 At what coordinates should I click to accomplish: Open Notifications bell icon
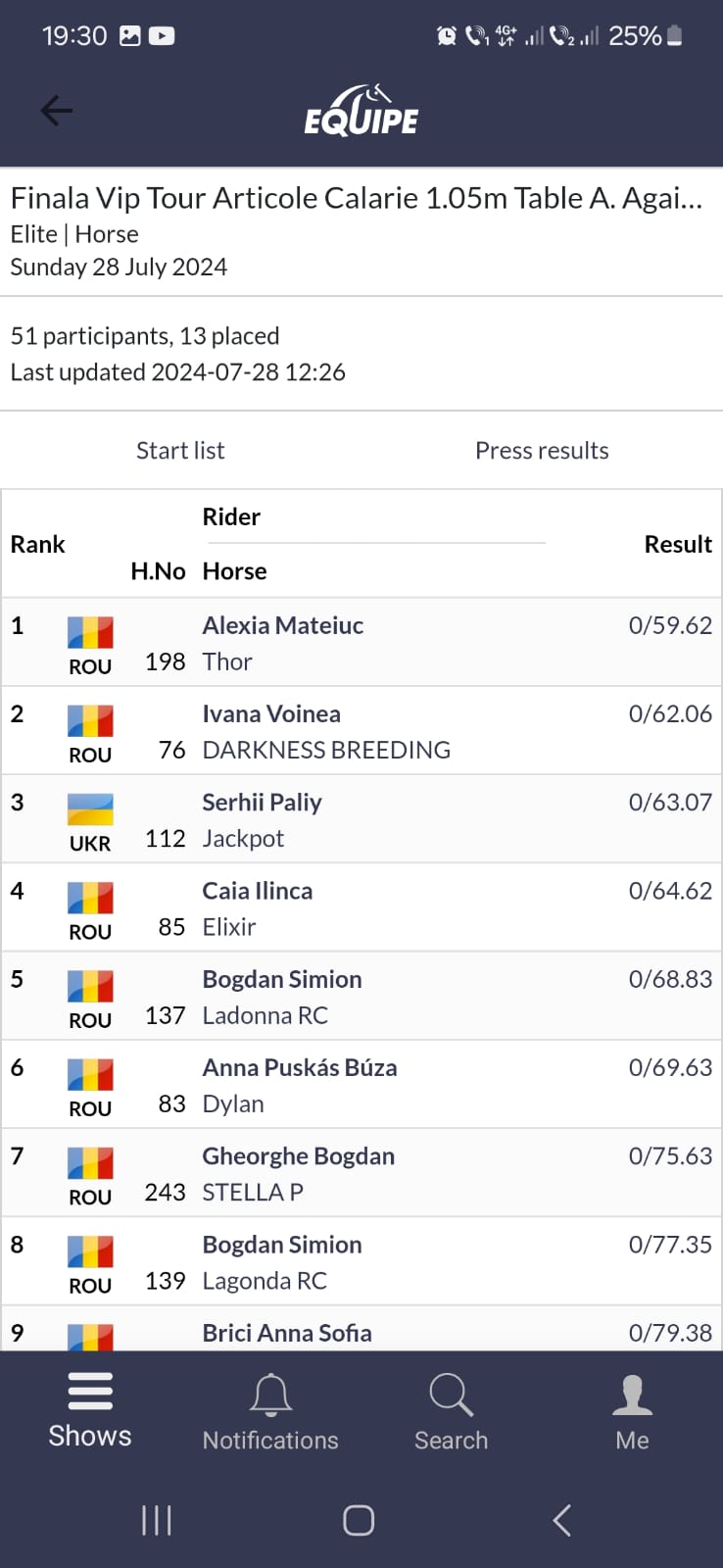coord(270,1394)
